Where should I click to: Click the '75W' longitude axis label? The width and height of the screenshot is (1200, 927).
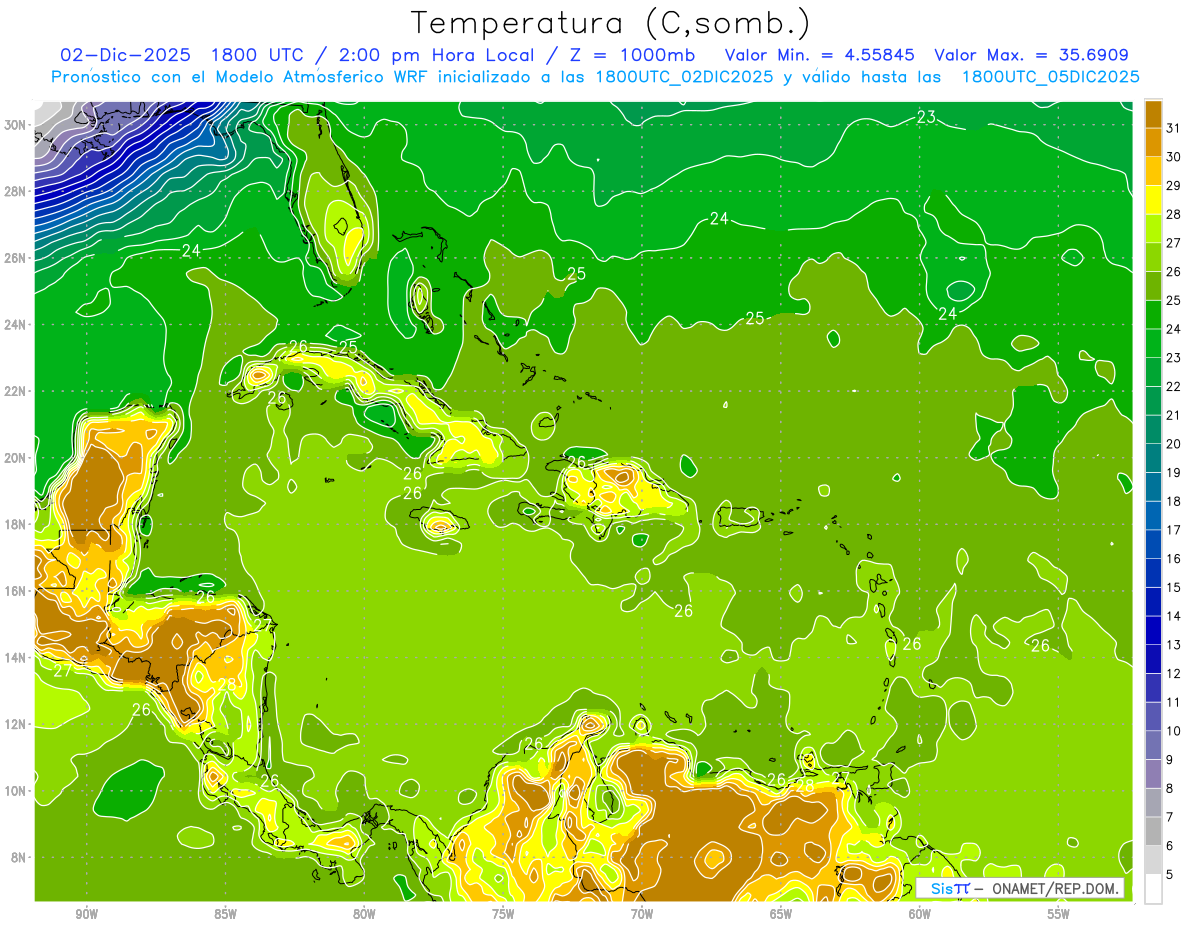click(x=503, y=914)
